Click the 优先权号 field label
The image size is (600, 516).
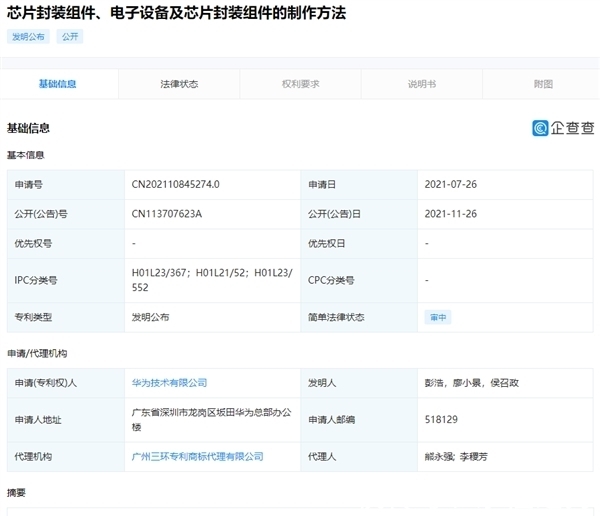tap(33, 243)
